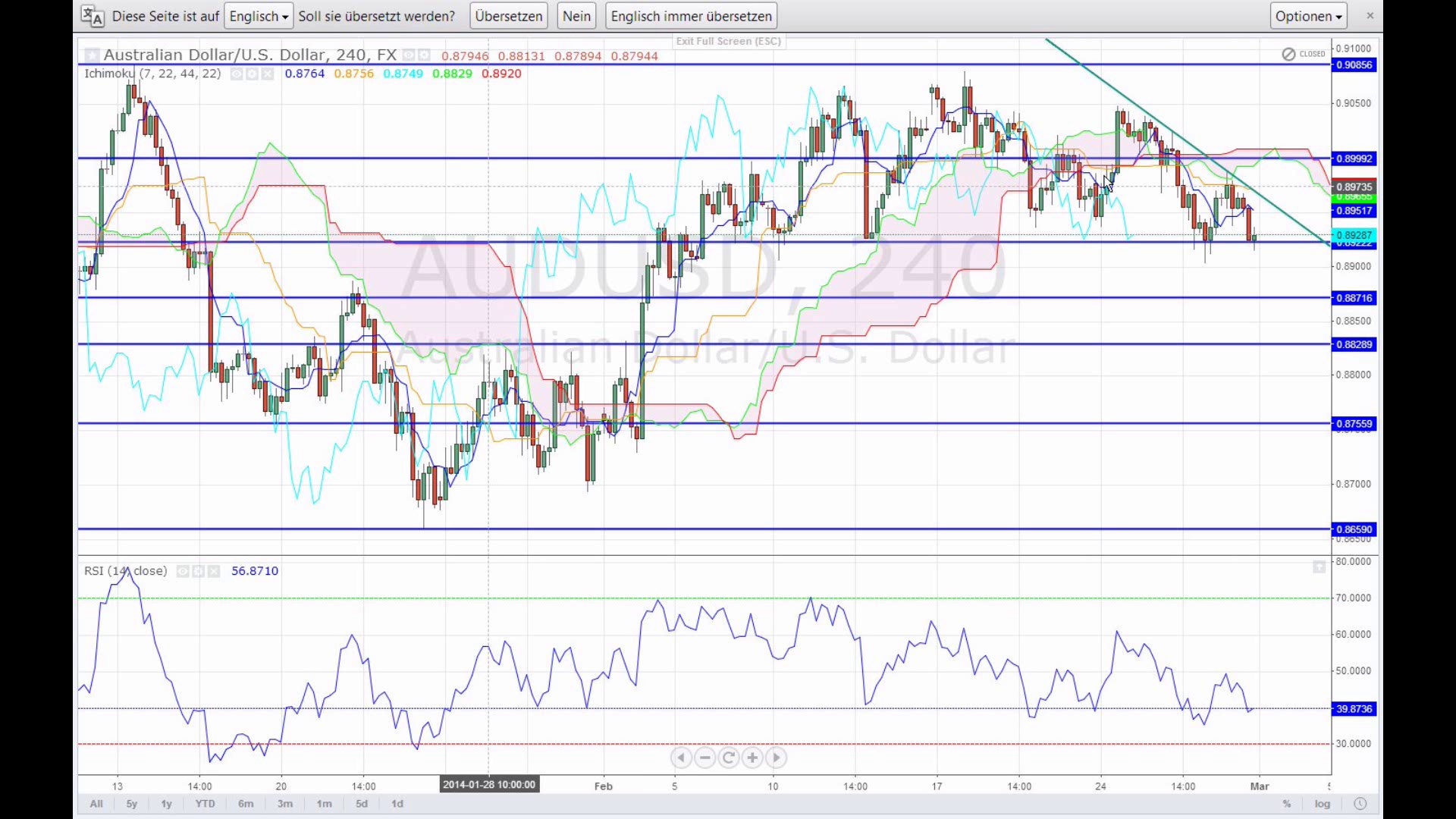The width and height of the screenshot is (1456, 819).
Task: Click the 0.89992 horizontal line price label
Action: (1354, 158)
